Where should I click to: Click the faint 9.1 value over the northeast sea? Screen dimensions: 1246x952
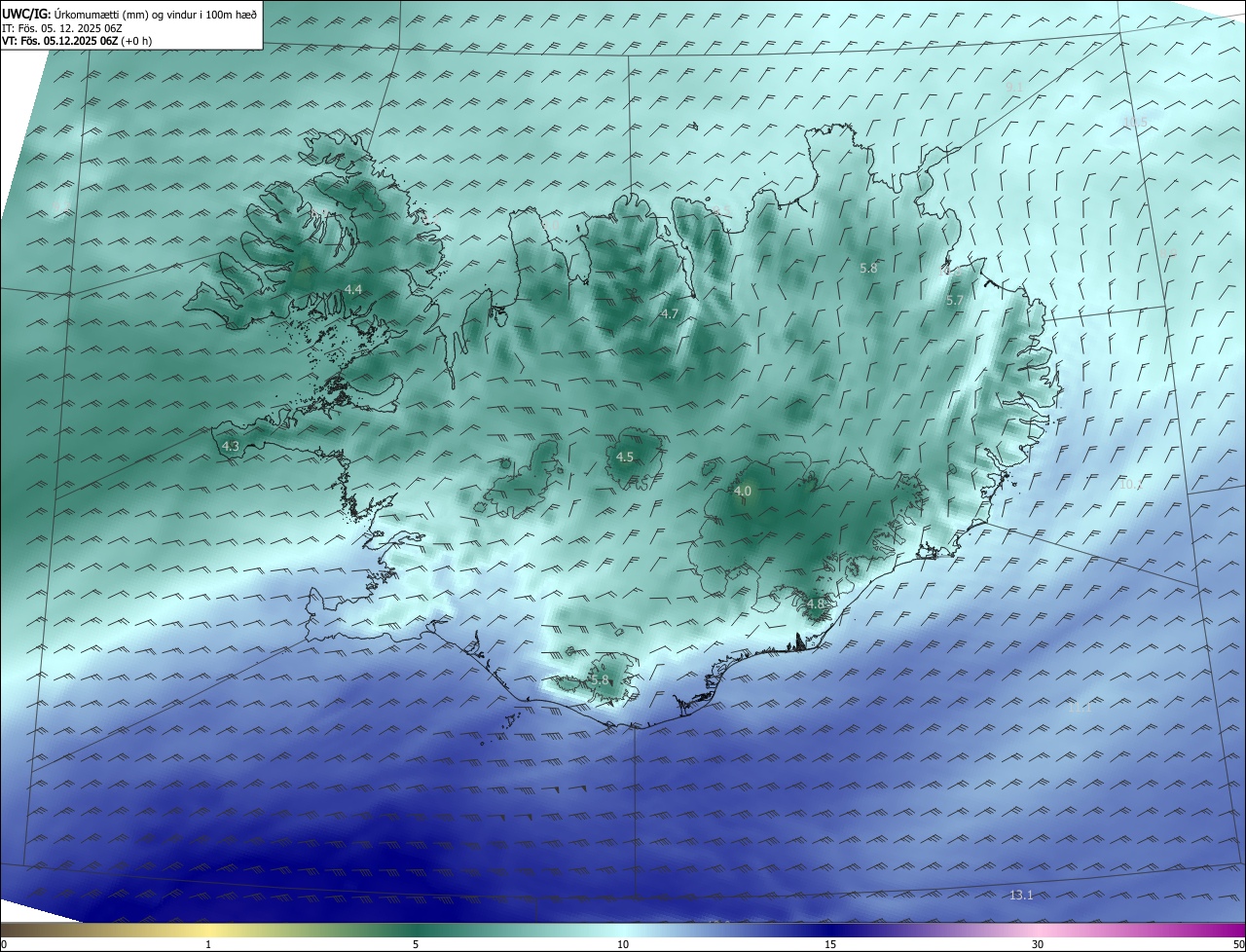tap(1014, 88)
